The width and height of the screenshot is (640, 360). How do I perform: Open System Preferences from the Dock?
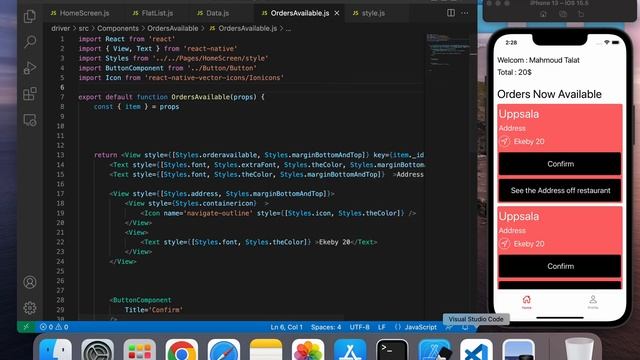pyautogui.click(x=98, y=350)
